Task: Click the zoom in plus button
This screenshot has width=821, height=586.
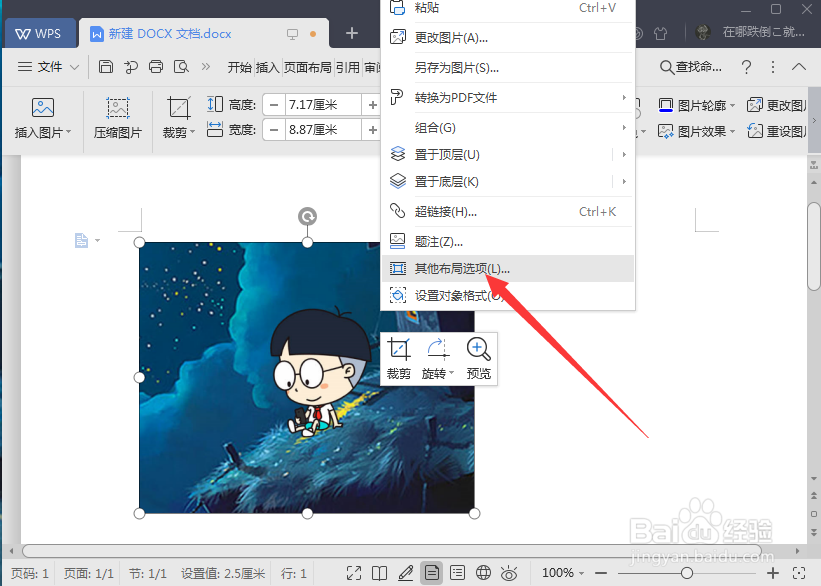Action: pos(773,573)
